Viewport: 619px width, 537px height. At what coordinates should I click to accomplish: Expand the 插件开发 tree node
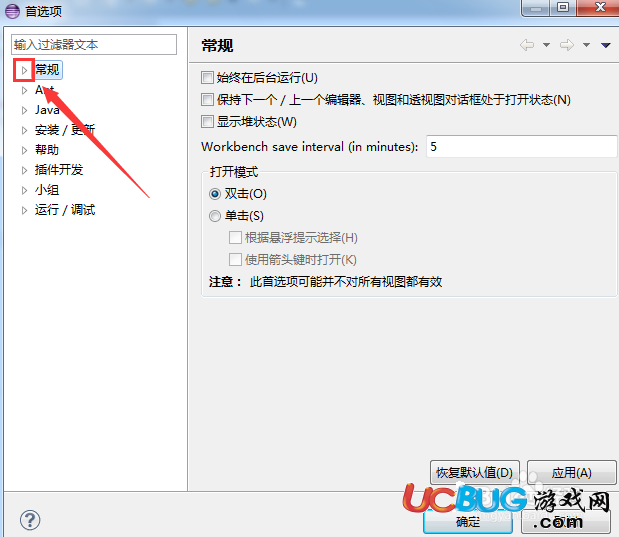coord(24,170)
